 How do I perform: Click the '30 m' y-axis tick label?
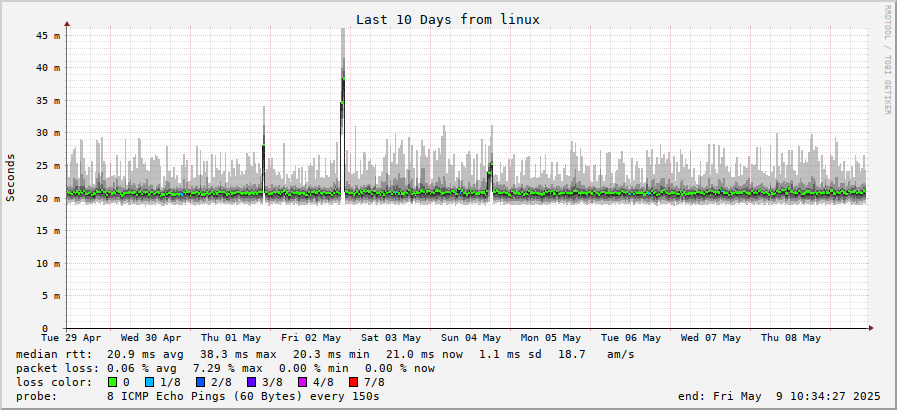(x=48, y=133)
